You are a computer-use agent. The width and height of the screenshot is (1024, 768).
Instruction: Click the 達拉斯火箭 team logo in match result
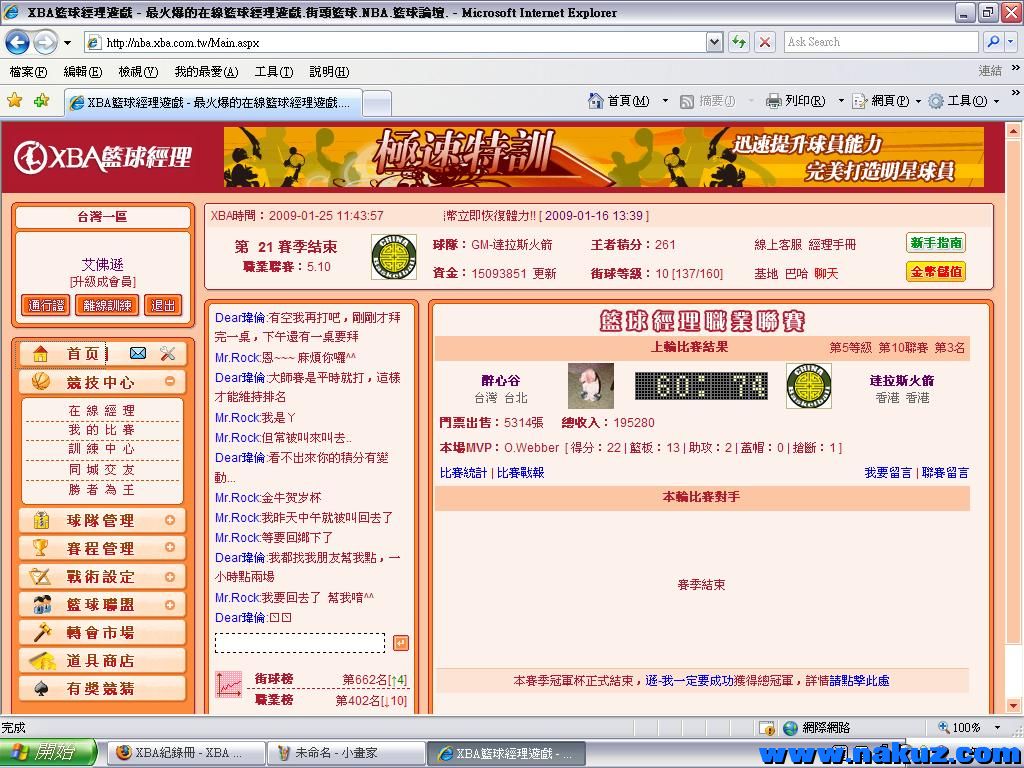[x=808, y=386]
